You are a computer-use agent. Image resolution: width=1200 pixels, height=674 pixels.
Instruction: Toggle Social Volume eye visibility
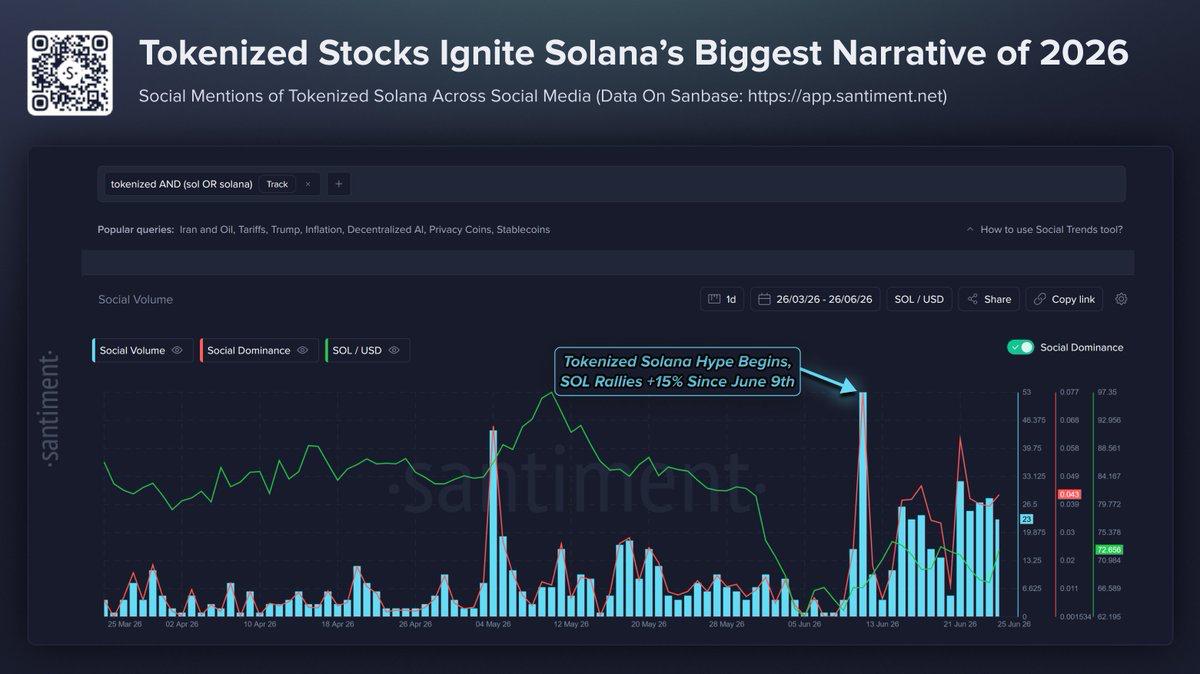click(176, 350)
